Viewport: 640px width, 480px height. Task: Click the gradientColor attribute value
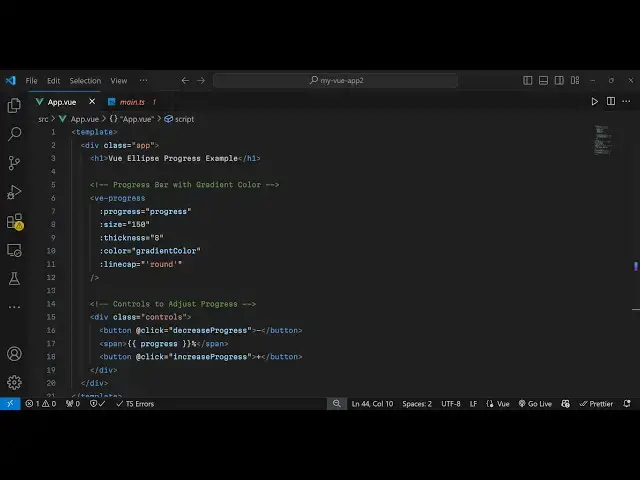pyautogui.click(x=167, y=251)
